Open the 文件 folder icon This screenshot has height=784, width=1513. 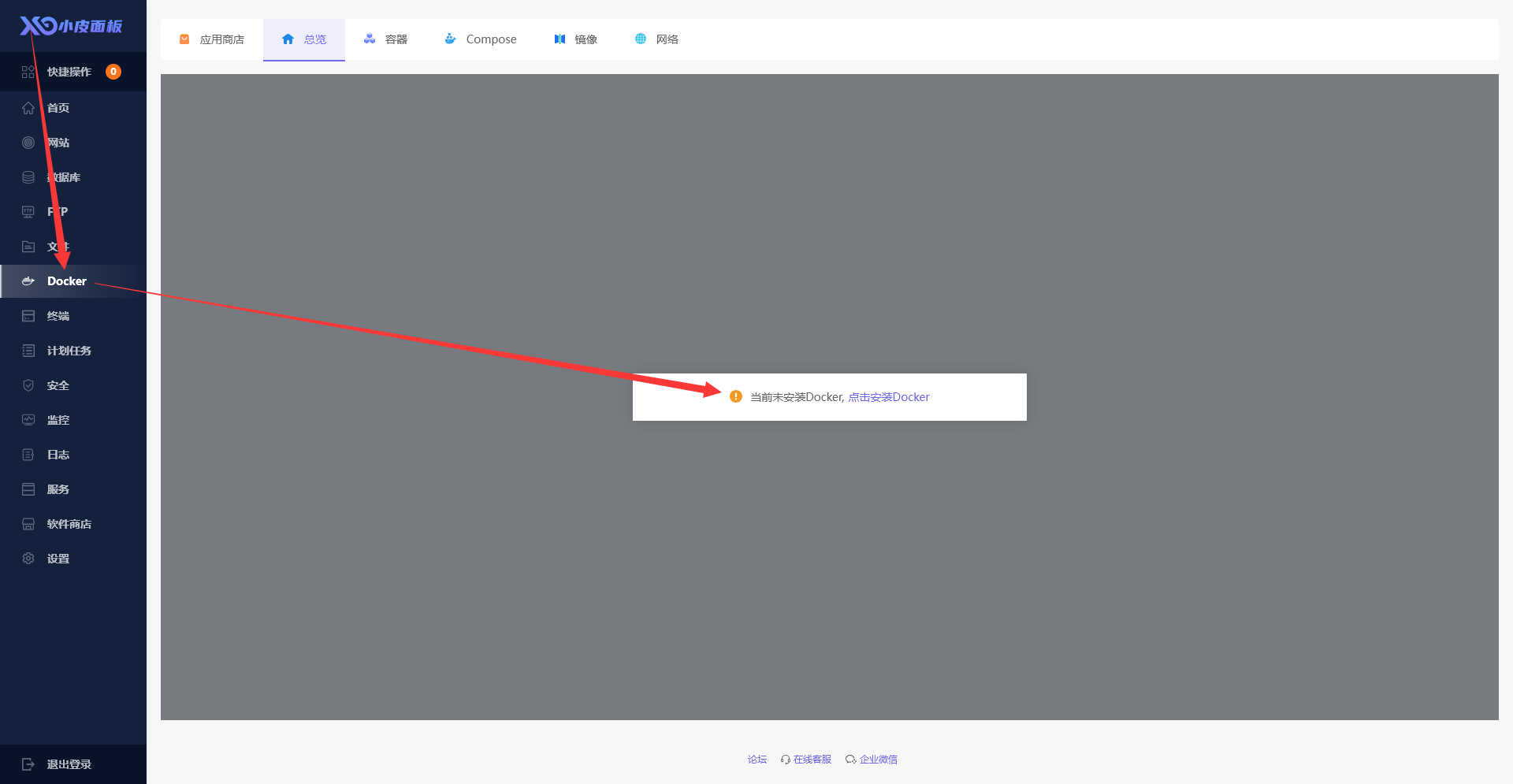point(28,247)
